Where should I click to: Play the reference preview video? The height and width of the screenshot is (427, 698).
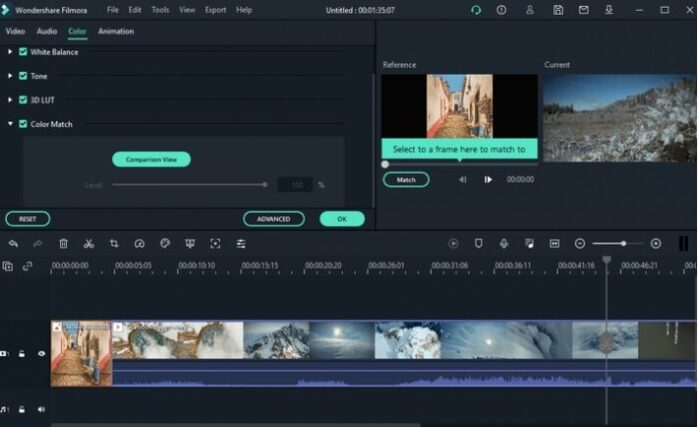pos(488,180)
